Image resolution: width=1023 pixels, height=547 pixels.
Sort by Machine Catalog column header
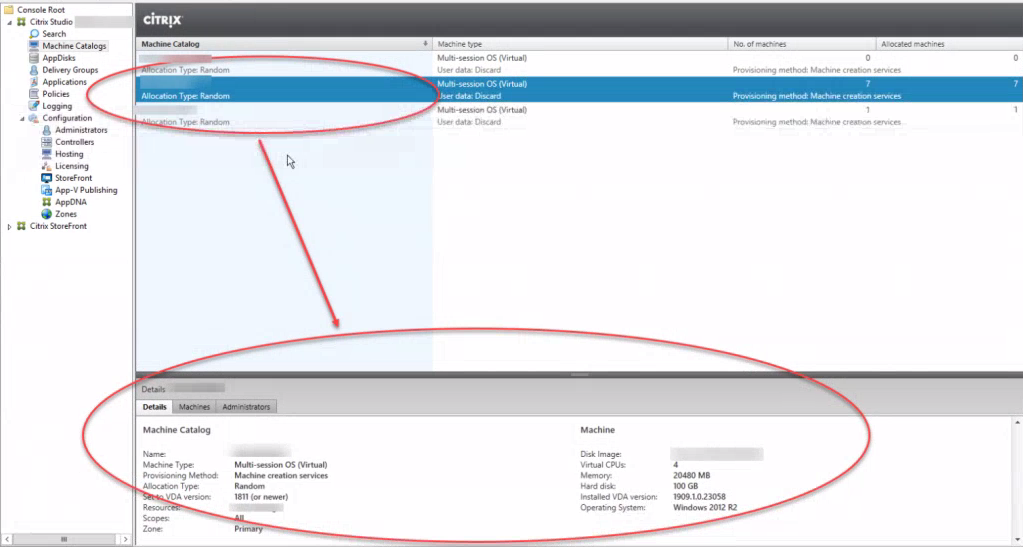[280, 44]
